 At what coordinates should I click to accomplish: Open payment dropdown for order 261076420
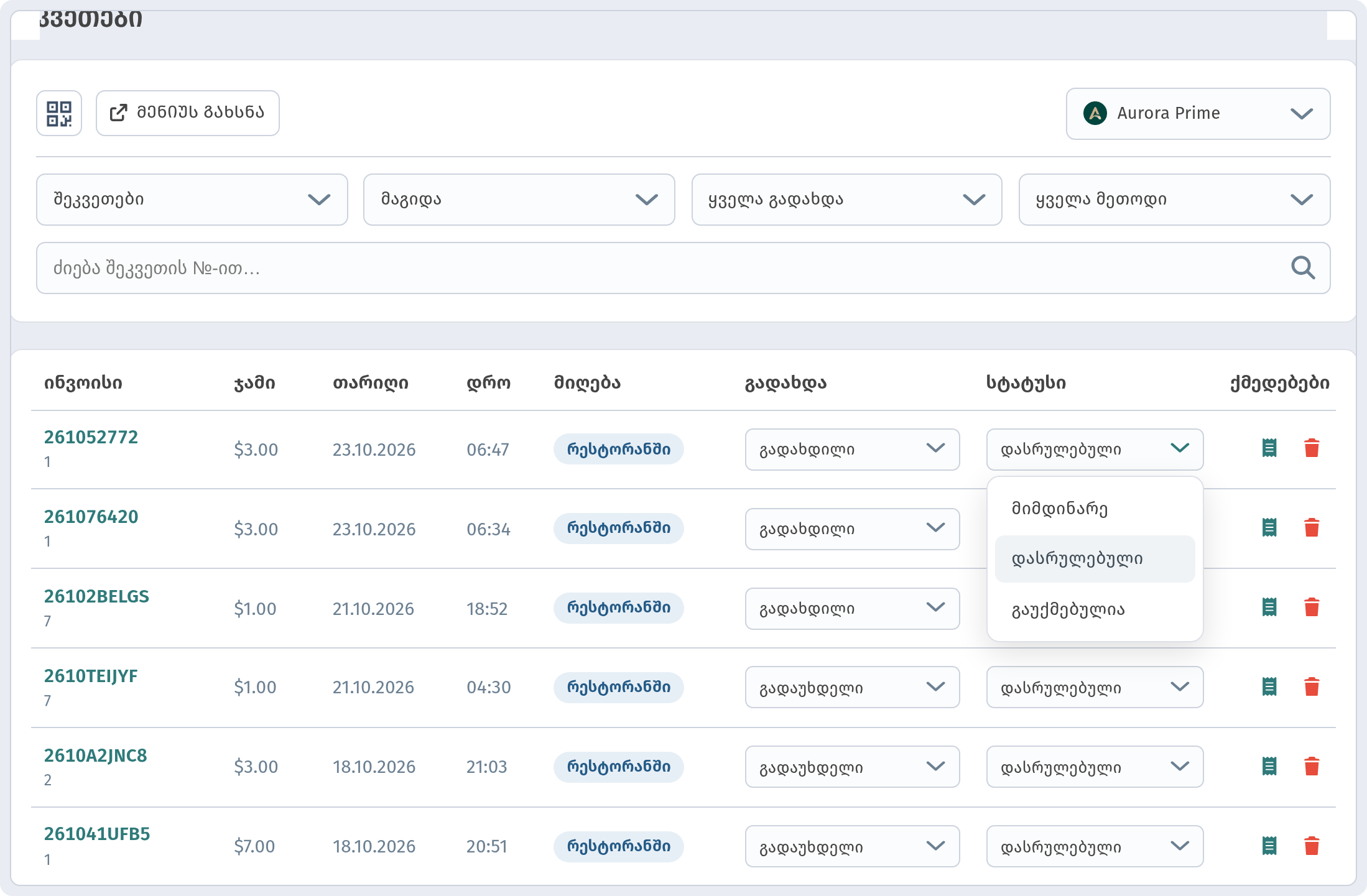click(x=853, y=529)
